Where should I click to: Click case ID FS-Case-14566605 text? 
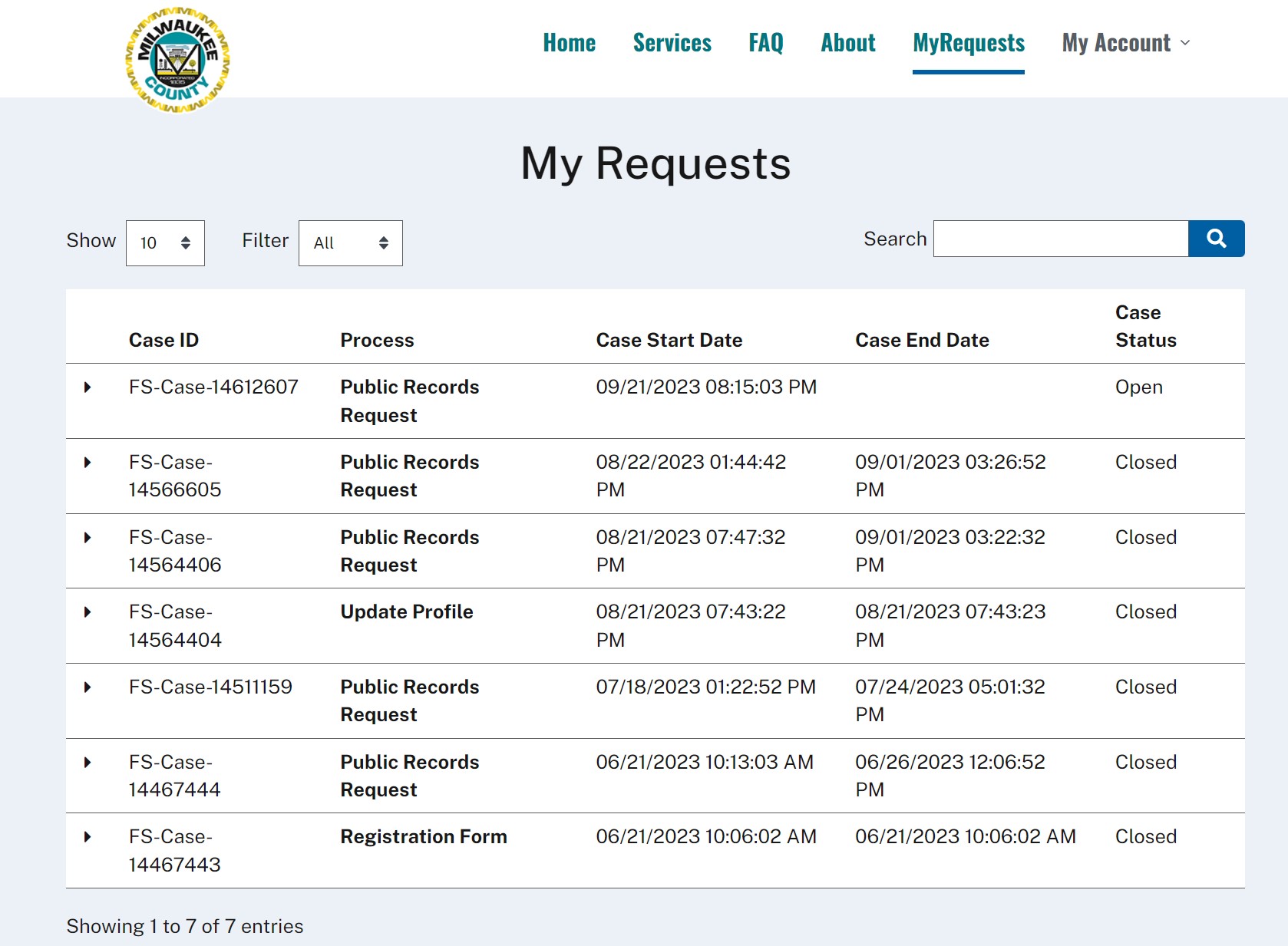[x=175, y=476]
